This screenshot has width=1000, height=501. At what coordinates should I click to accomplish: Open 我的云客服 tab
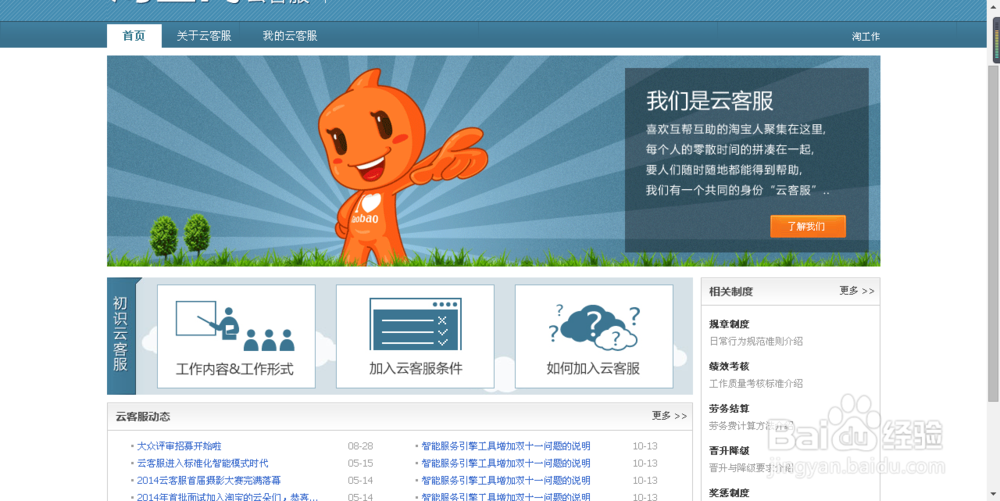[x=290, y=36]
